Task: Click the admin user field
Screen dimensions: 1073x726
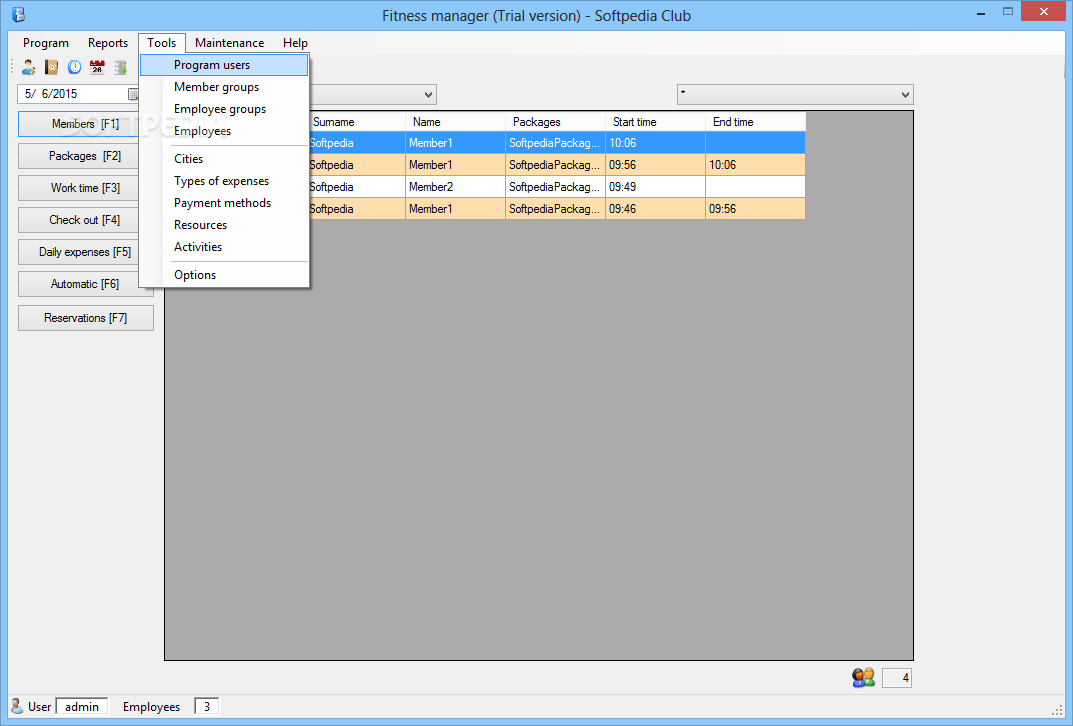Action: 81,707
